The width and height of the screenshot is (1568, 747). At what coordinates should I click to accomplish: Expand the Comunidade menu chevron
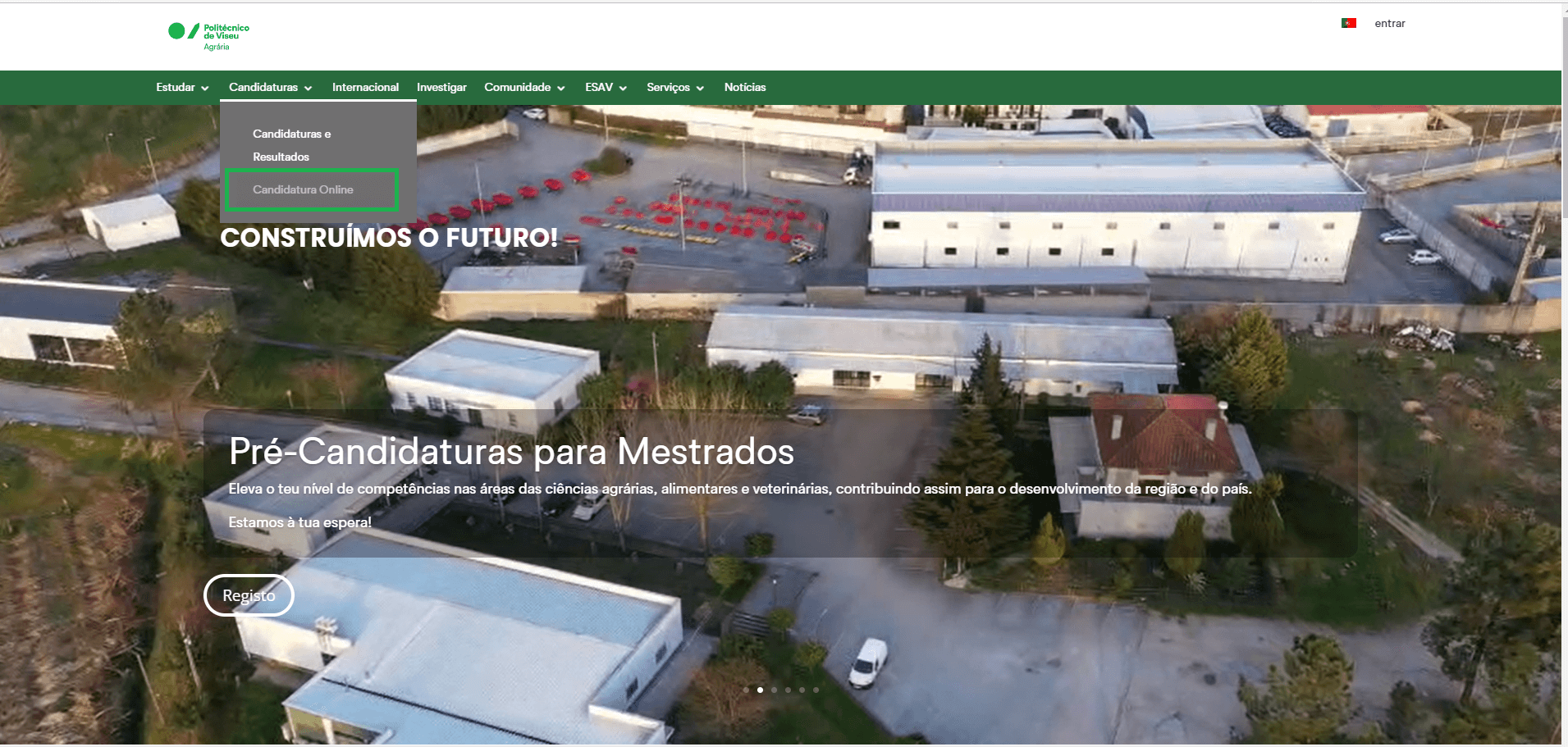[560, 89]
